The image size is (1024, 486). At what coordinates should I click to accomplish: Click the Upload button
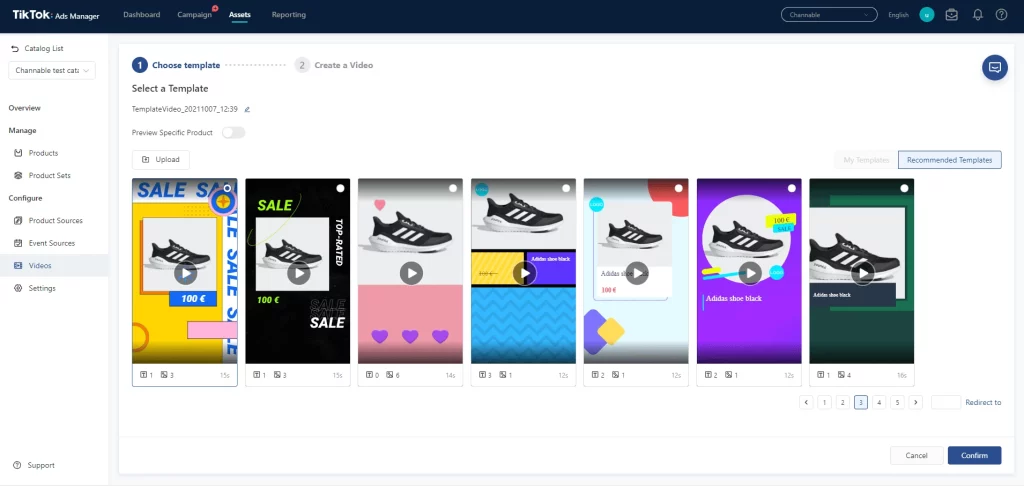tap(161, 160)
